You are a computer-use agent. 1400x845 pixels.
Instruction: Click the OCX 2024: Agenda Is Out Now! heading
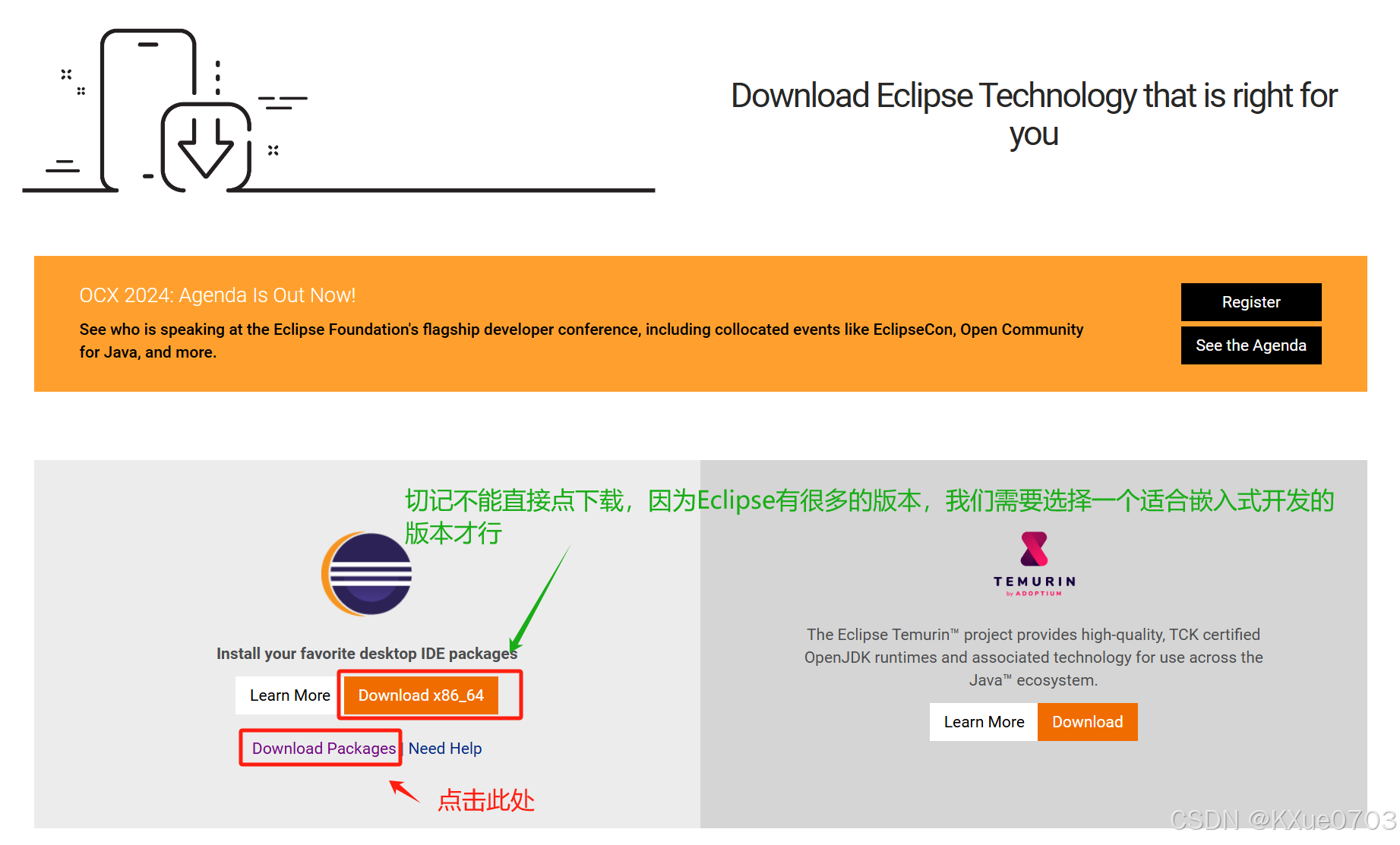217,295
